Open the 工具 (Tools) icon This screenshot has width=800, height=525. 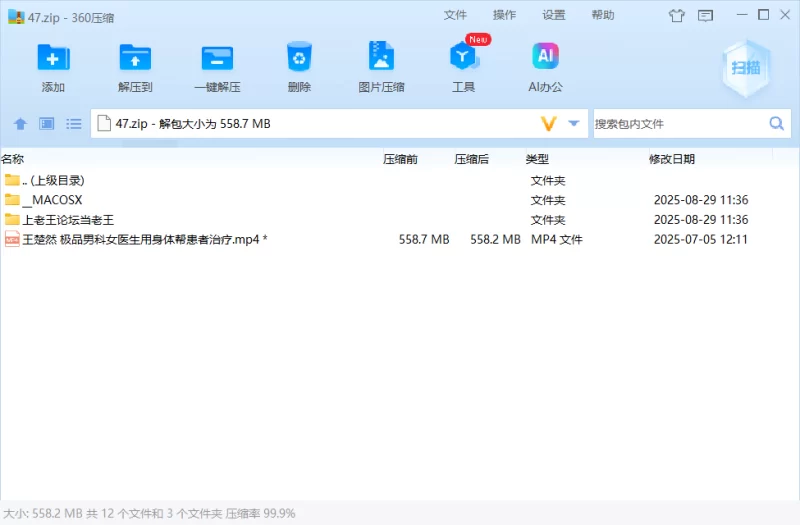(x=463, y=56)
